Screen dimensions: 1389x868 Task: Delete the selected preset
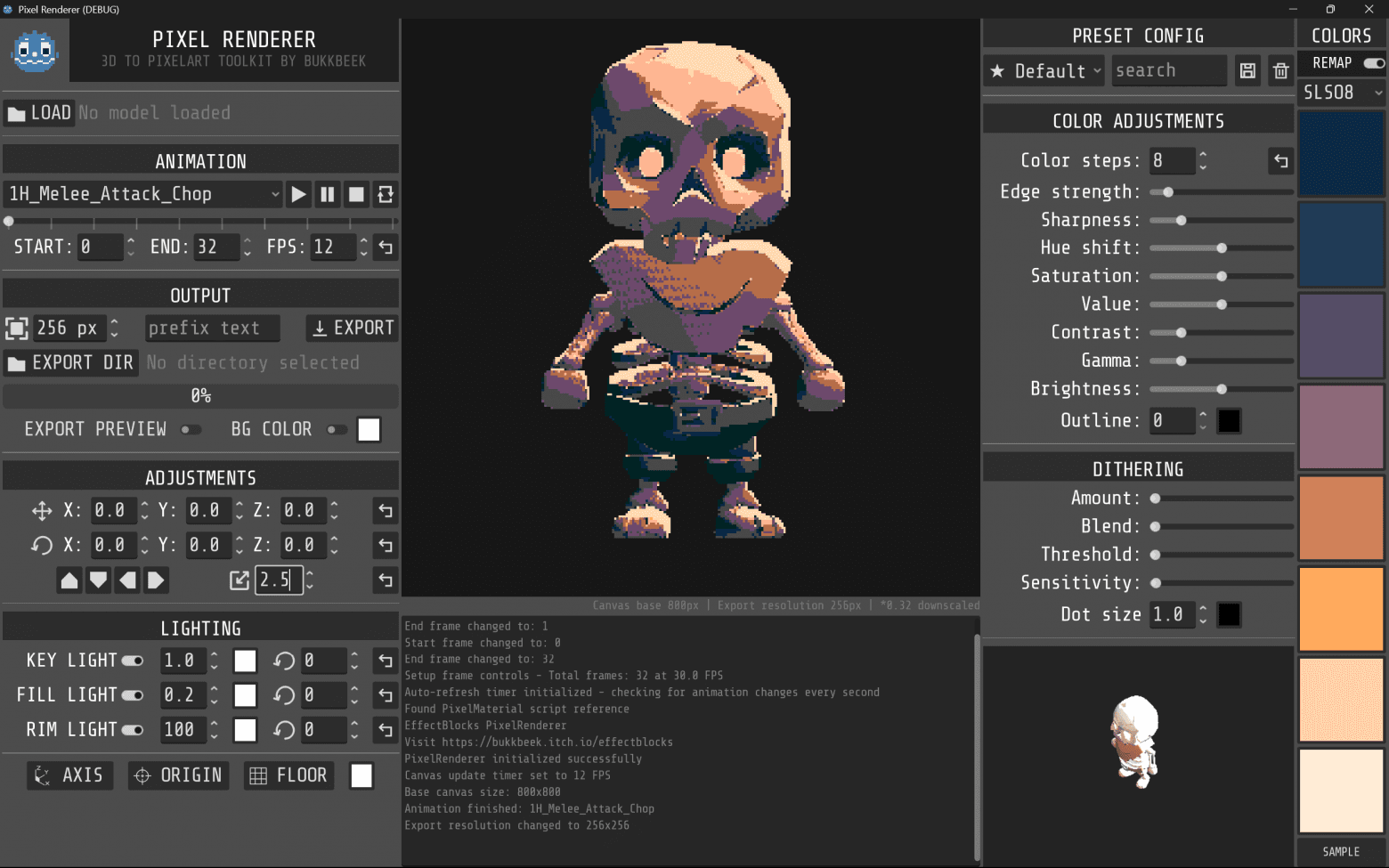1280,70
